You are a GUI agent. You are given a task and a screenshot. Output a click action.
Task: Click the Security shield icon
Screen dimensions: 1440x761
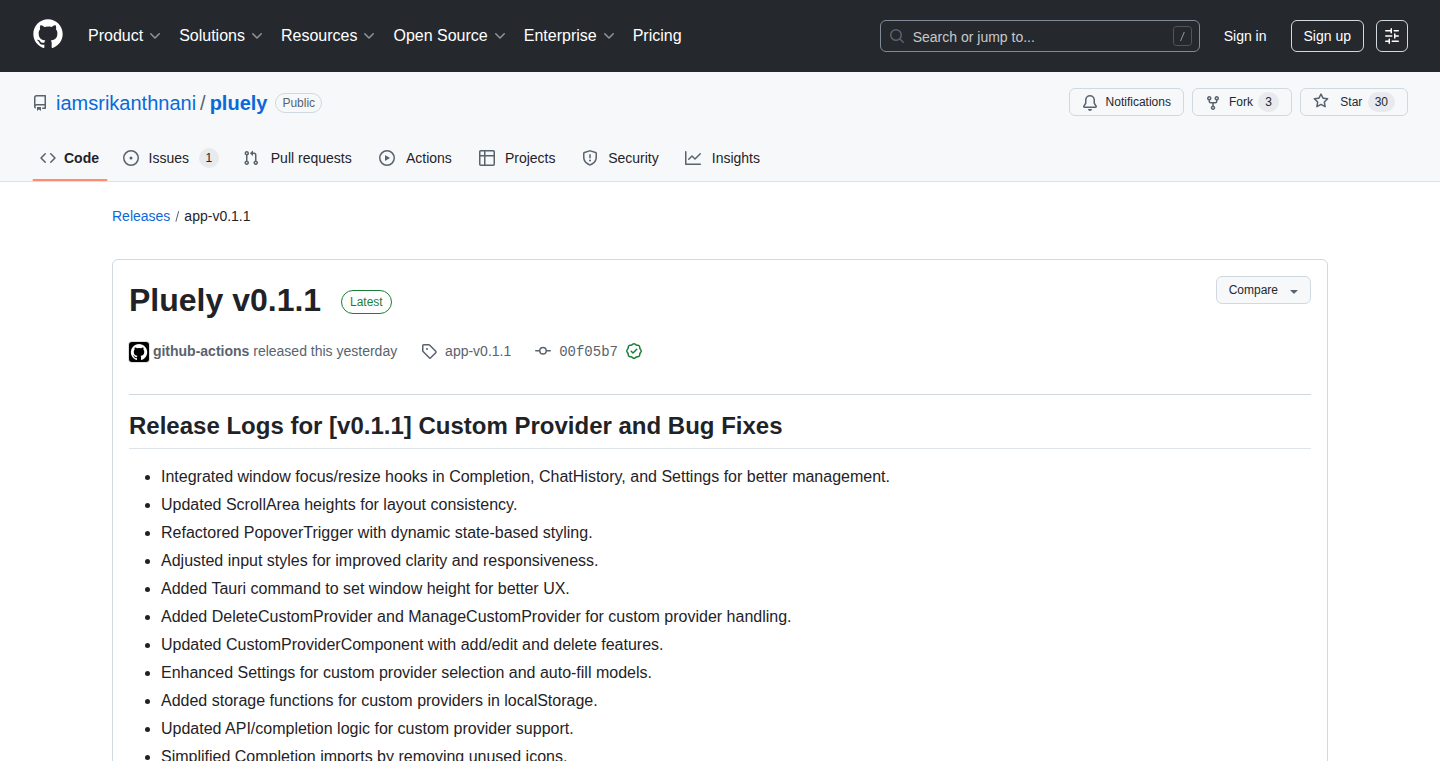590,158
